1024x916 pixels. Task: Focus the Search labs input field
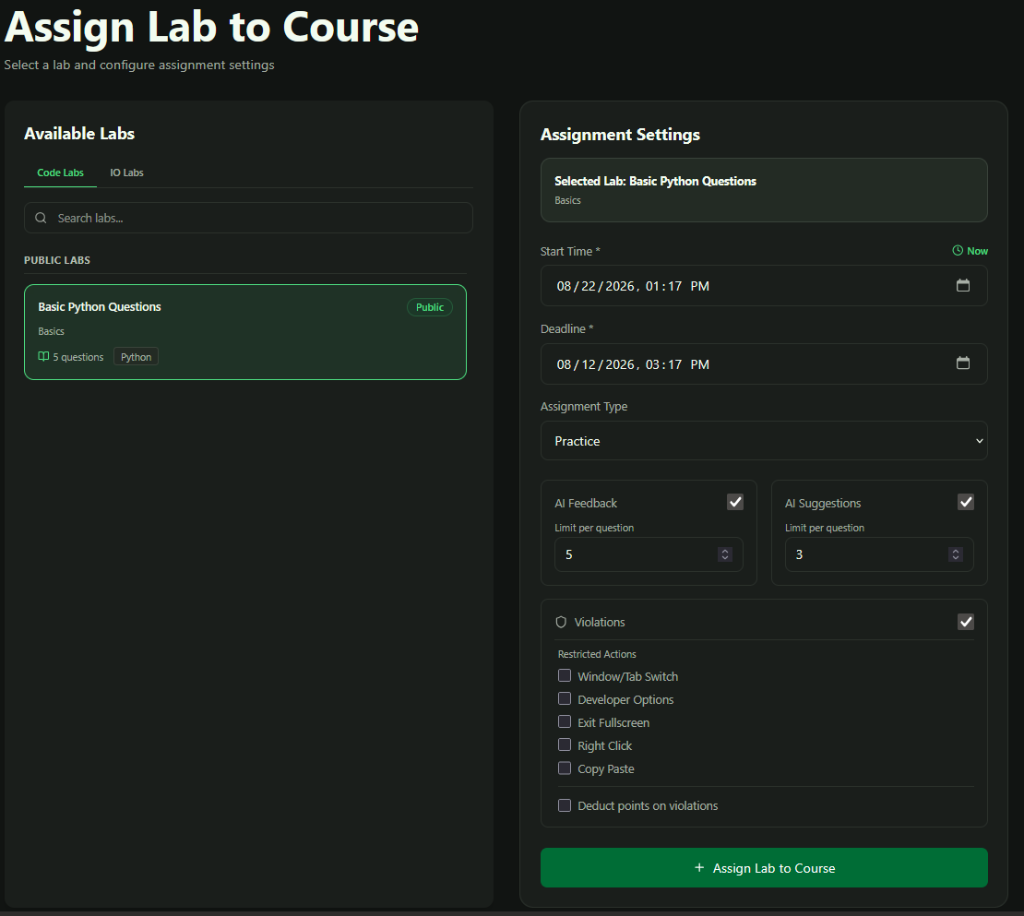248,218
